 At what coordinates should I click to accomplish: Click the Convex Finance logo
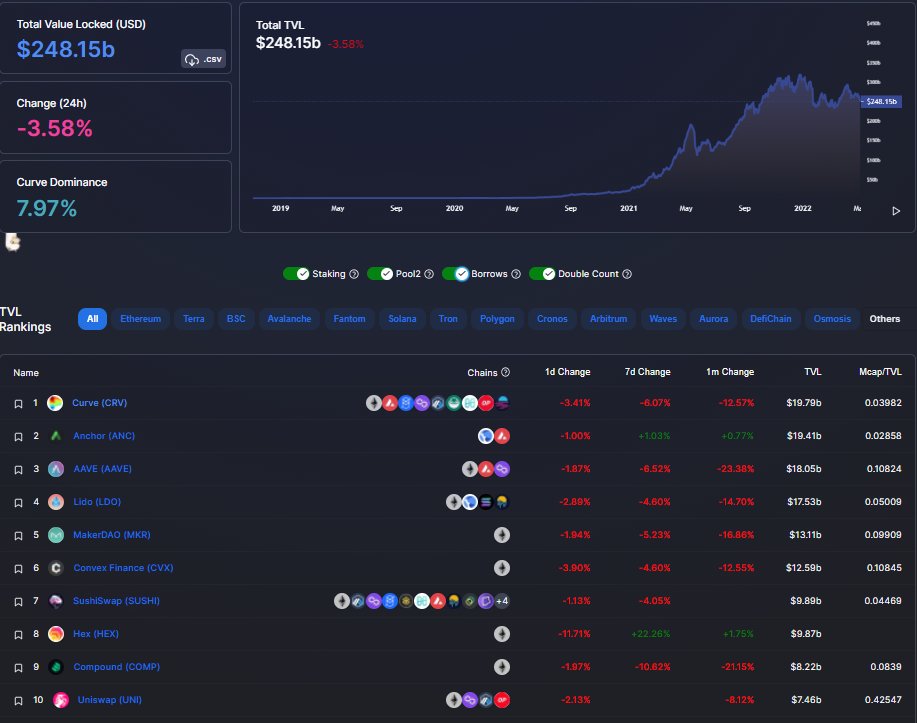point(56,568)
